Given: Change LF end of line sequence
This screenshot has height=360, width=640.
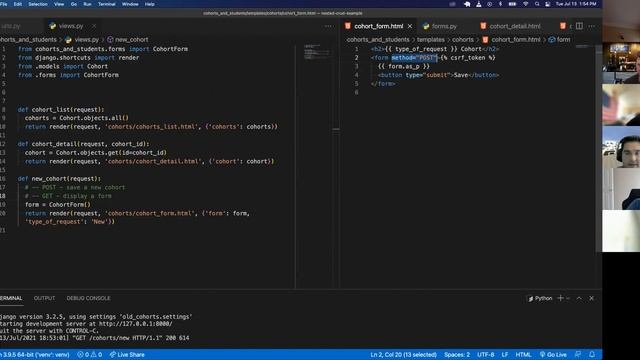Looking at the screenshot, I should click(x=505, y=355).
